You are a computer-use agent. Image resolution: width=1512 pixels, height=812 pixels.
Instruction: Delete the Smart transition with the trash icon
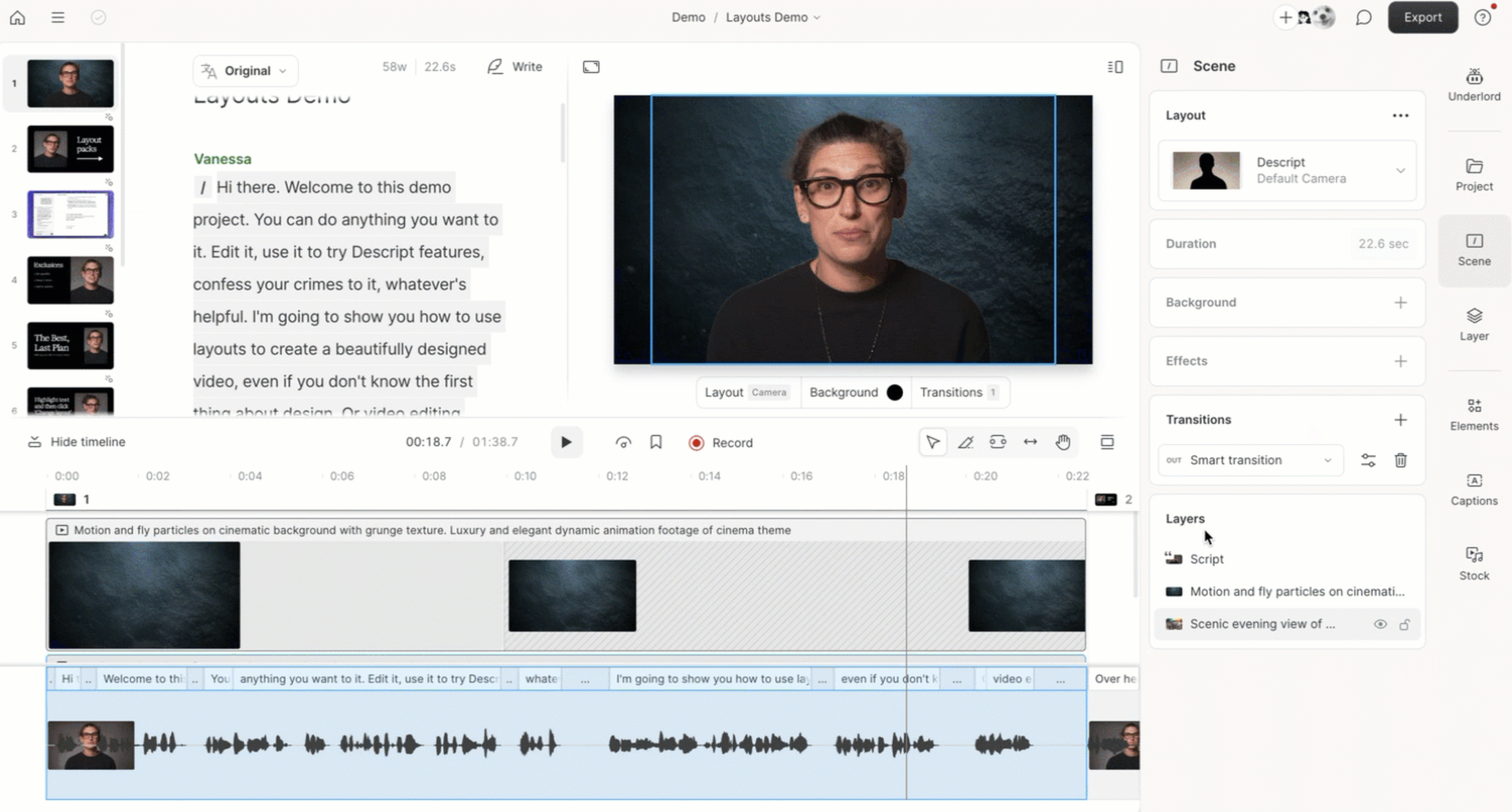pos(1401,460)
